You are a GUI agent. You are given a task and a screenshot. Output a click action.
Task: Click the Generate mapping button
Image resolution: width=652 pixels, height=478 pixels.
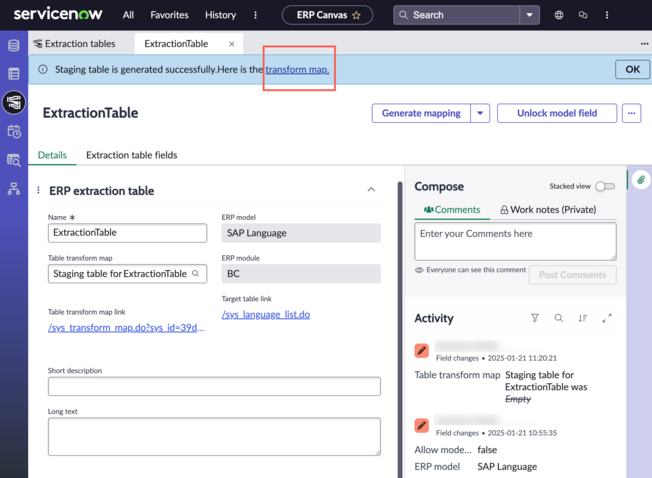(421, 113)
